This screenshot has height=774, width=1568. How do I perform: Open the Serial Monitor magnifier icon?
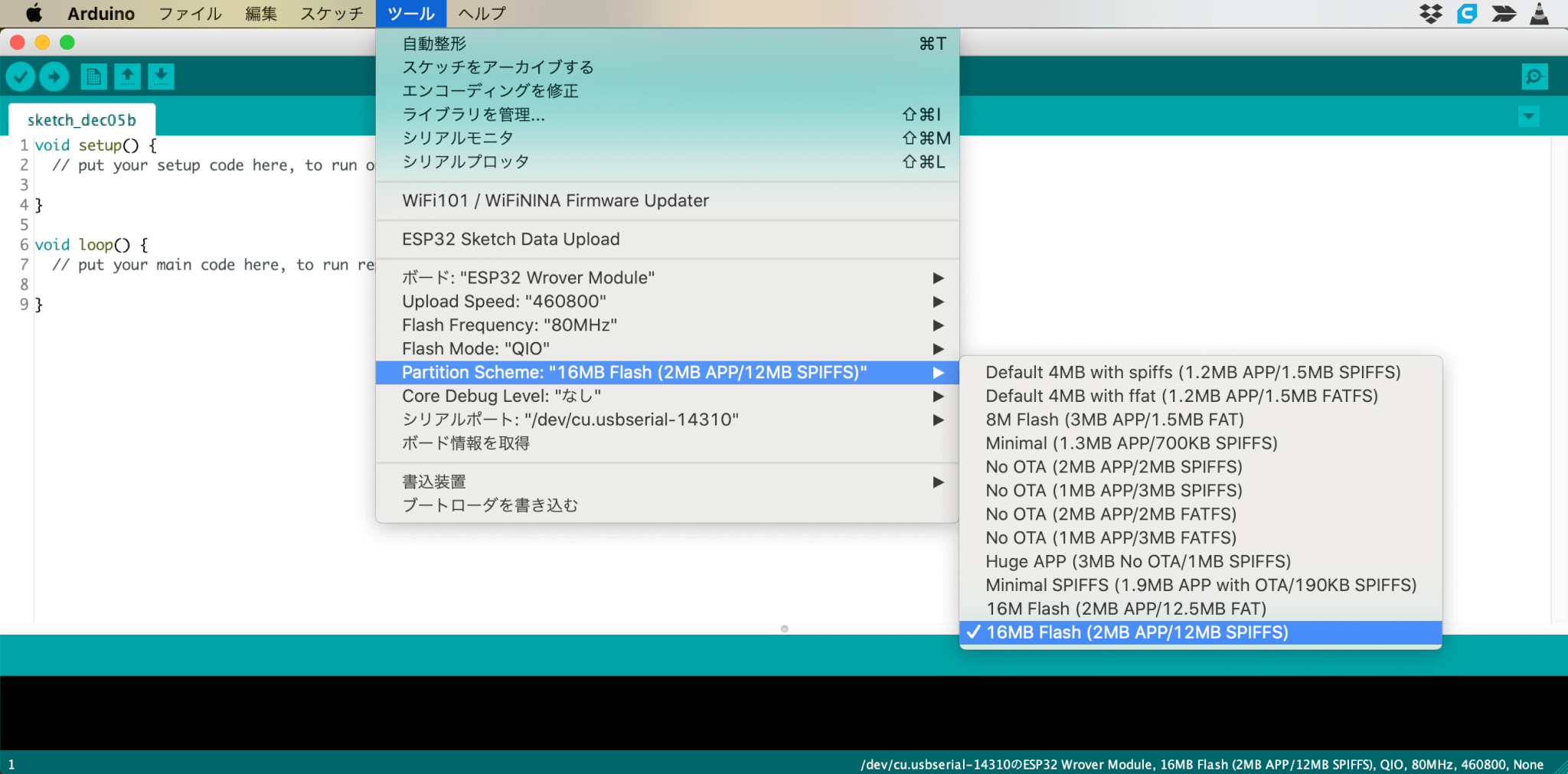click(1534, 77)
